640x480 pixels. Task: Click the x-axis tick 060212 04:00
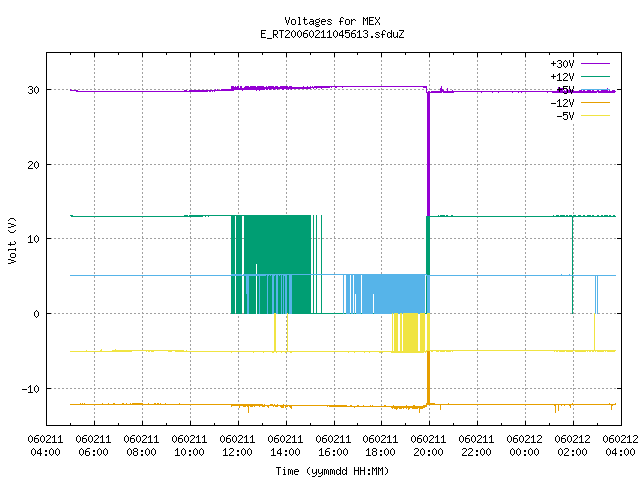(620, 445)
